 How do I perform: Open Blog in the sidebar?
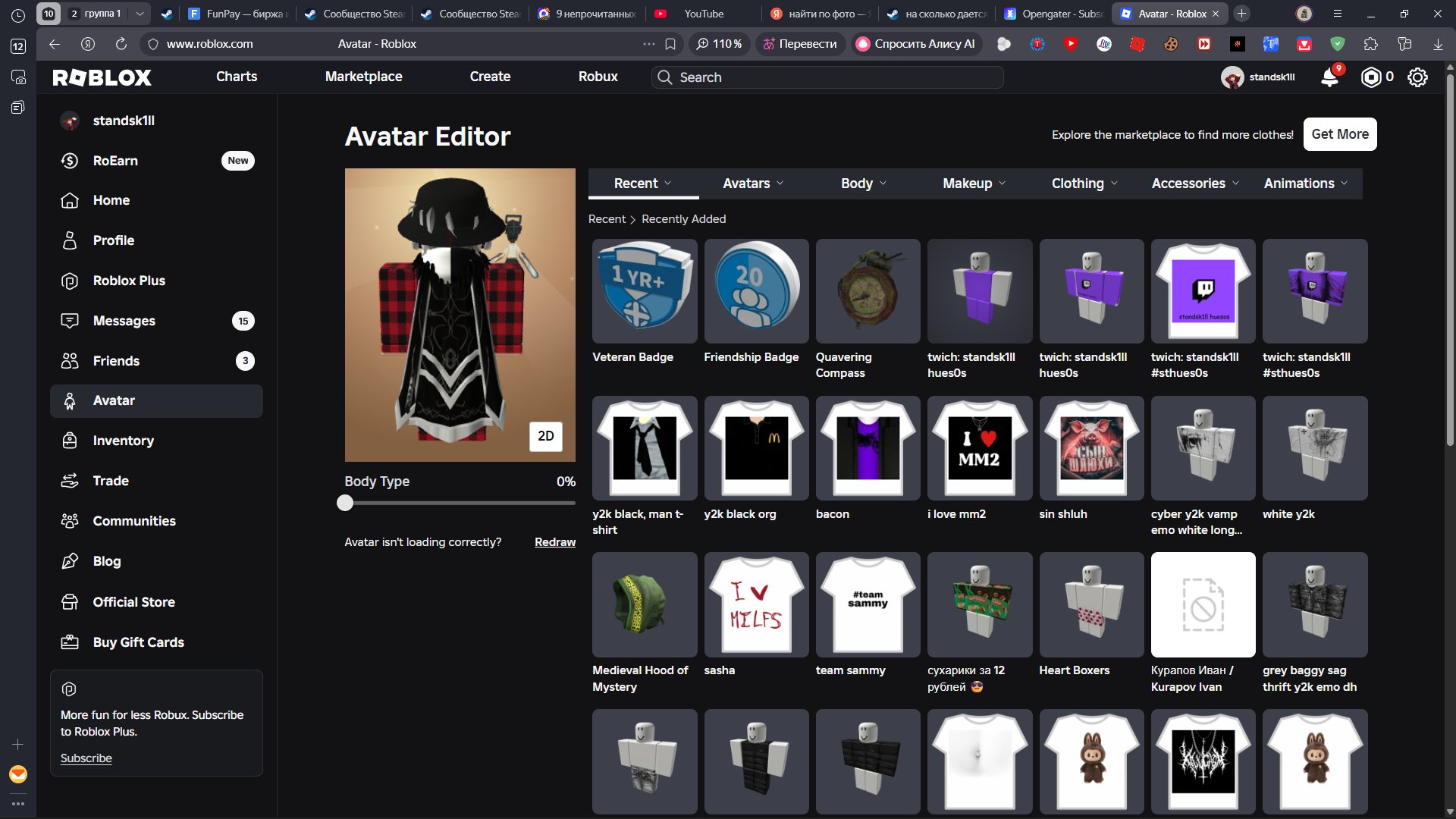coord(156,561)
